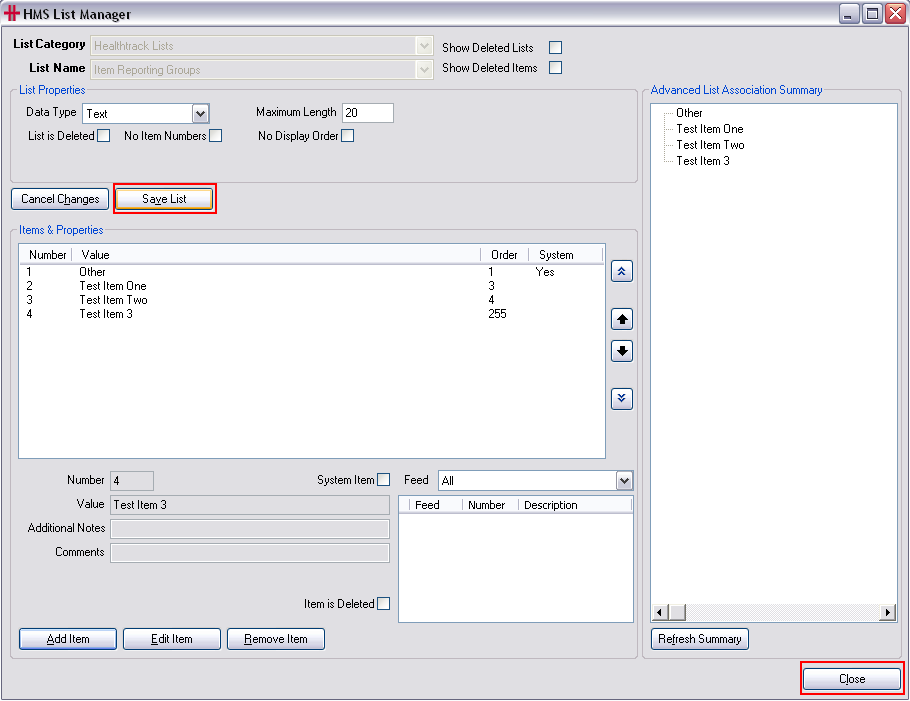
Task: Move selected item down one position
Action: pyautogui.click(x=622, y=351)
